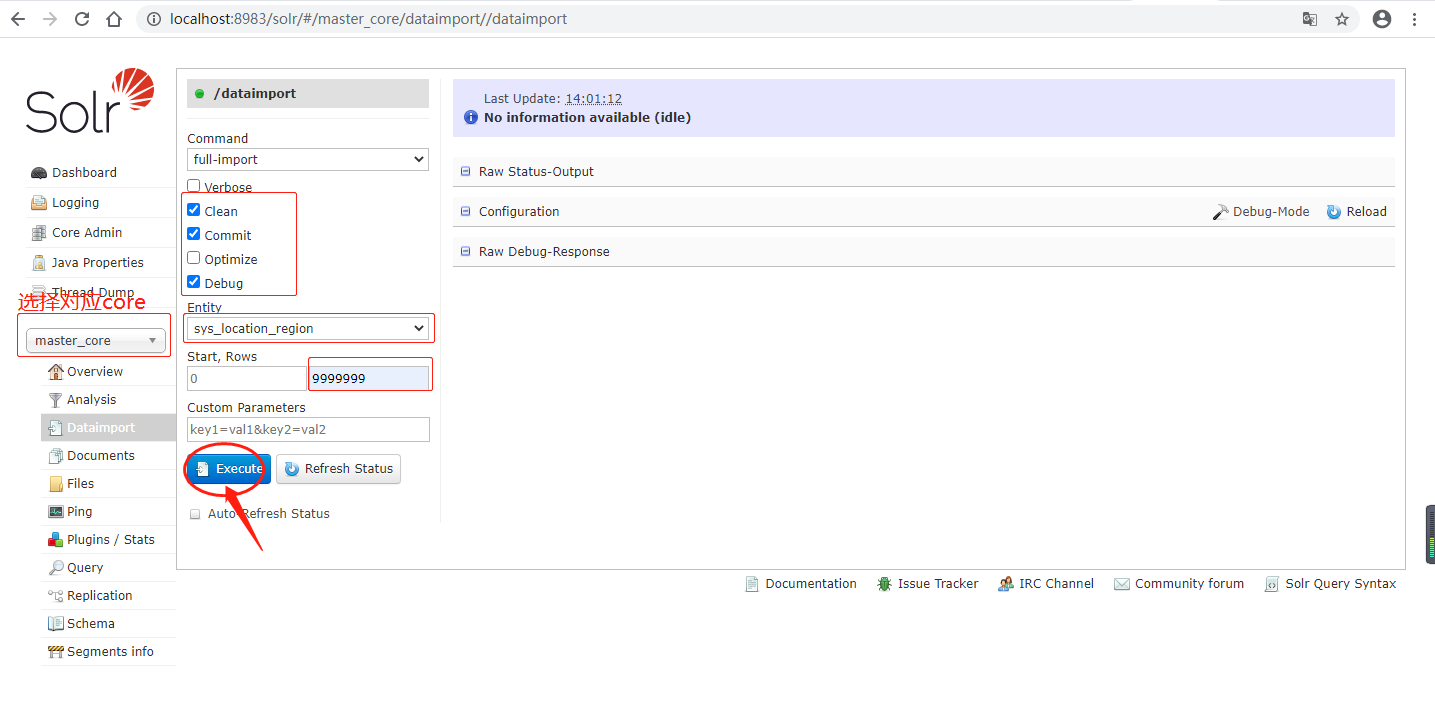Enable the Verbose checkbox
The height and width of the screenshot is (703, 1435).
pos(194,186)
